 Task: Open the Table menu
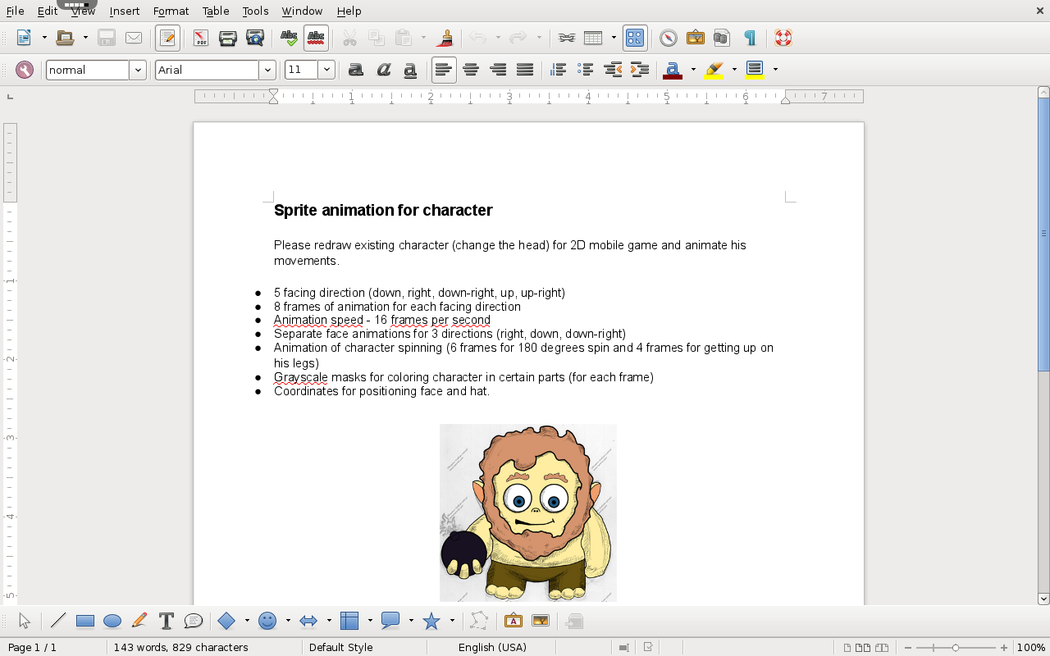tap(216, 11)
